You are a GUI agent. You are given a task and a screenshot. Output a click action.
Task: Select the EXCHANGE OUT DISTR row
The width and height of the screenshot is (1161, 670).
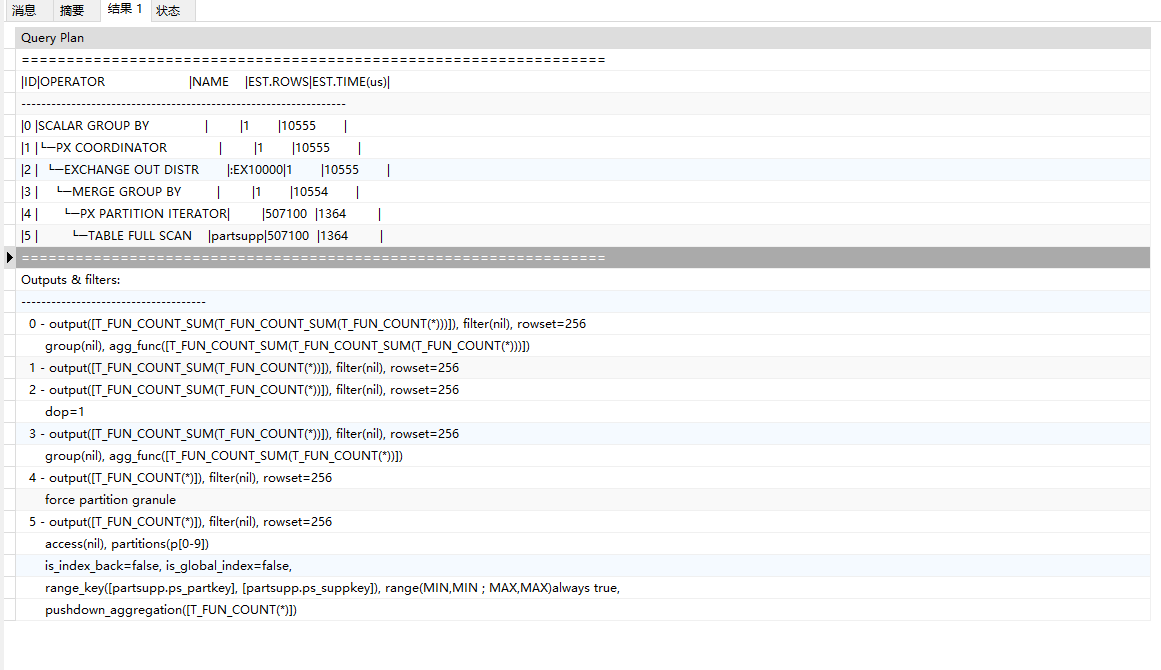(x=130, y=170)
